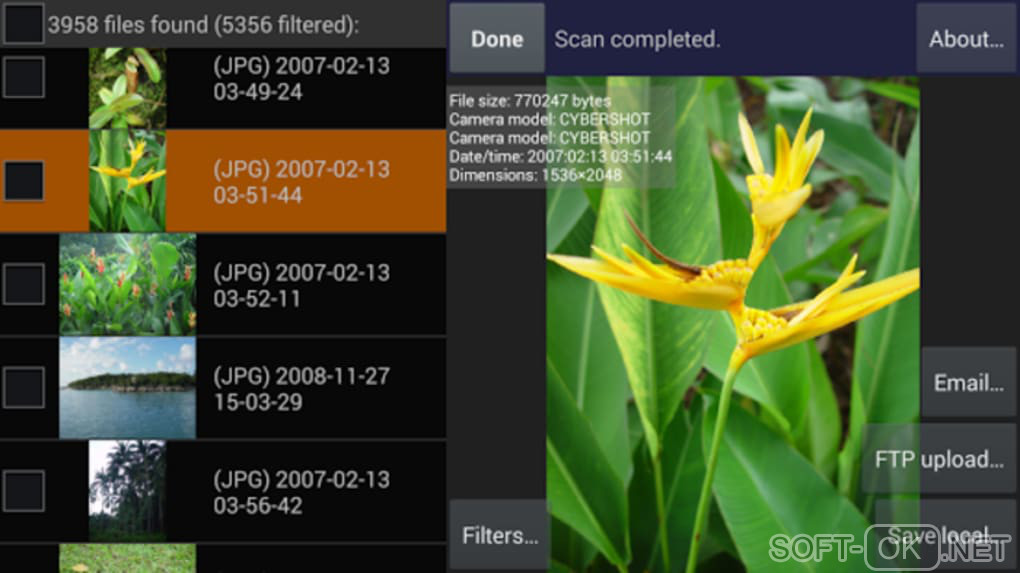Click the 'File size: 770247 bytes' info line

(530, 101)
